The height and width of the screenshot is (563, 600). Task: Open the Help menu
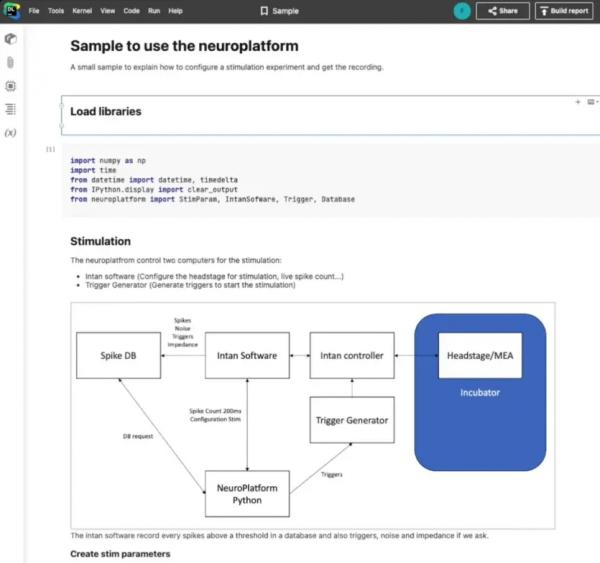(x=175, y=11)
